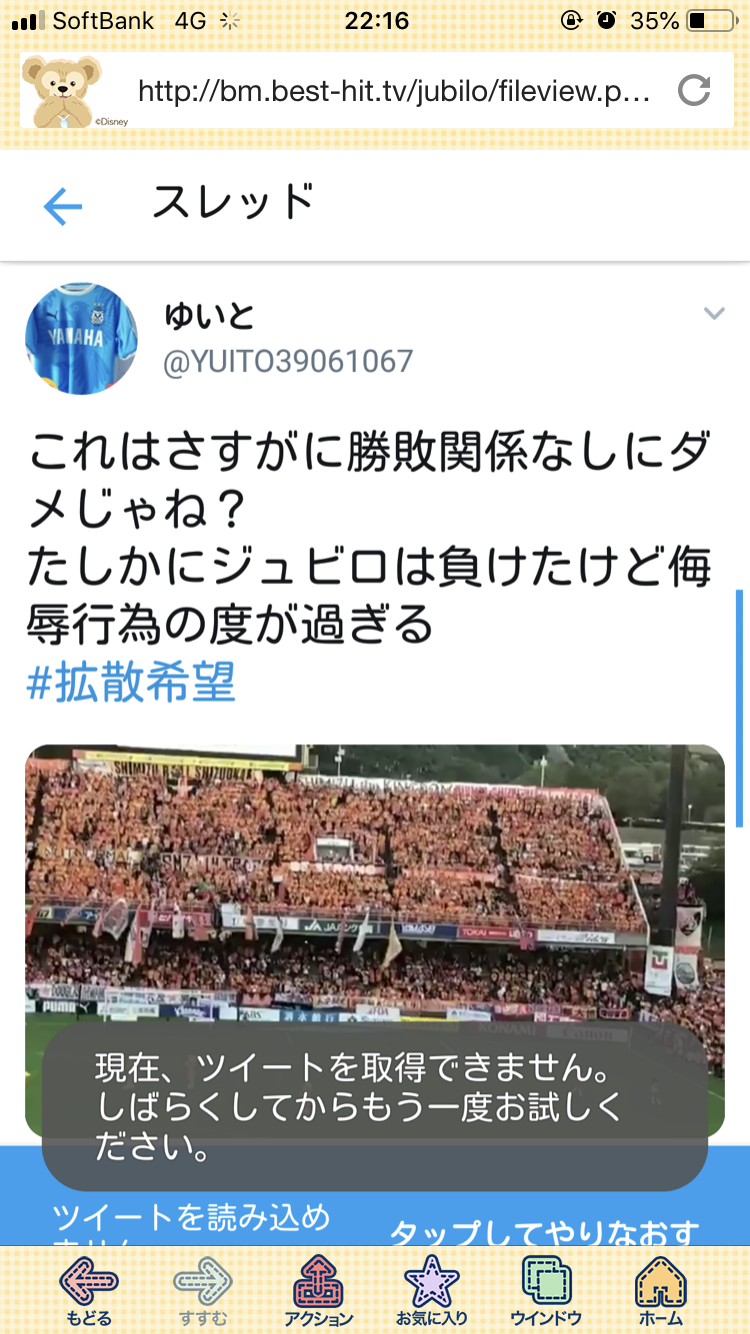Open お気に入り favorites star icon
The image size is (750, 1334).
(431, 1290)
